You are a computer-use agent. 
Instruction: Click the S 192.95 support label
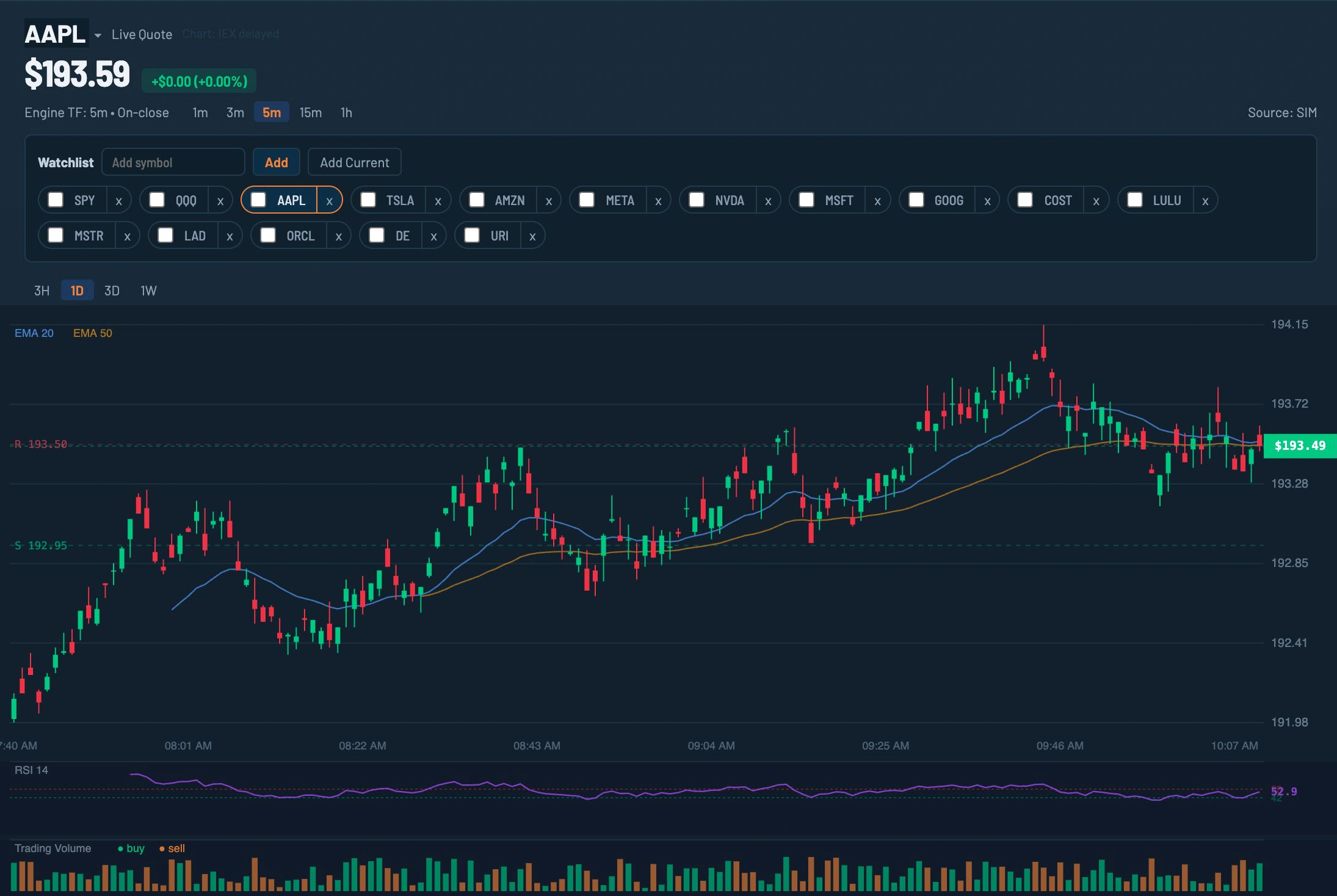41,545
